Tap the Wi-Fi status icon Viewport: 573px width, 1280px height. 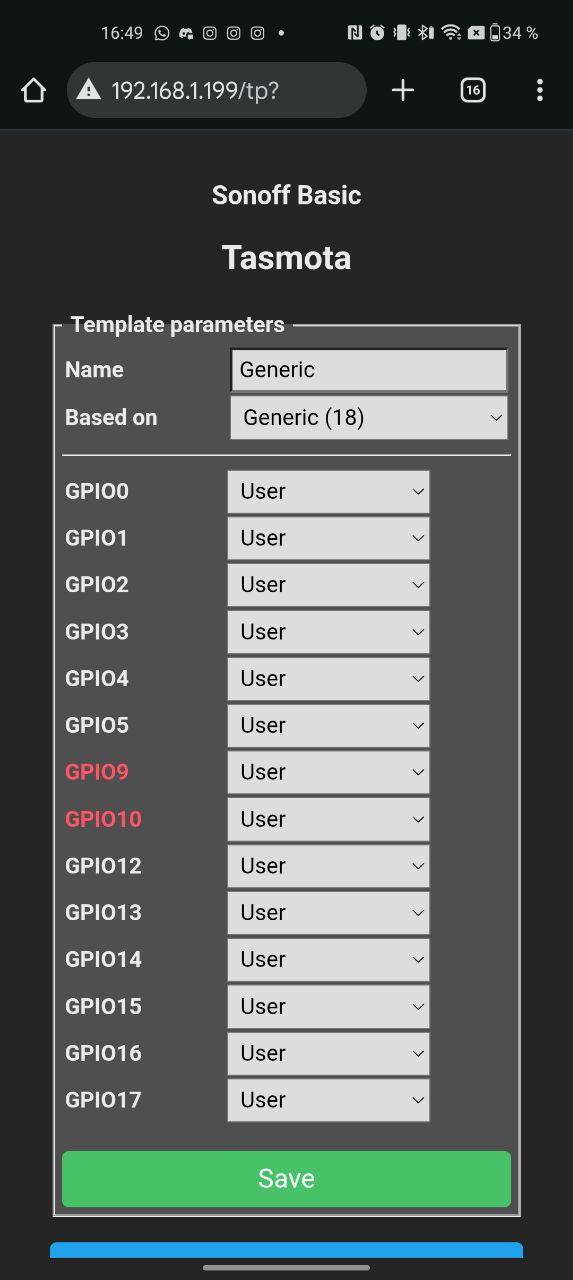[x=452, y=33]
